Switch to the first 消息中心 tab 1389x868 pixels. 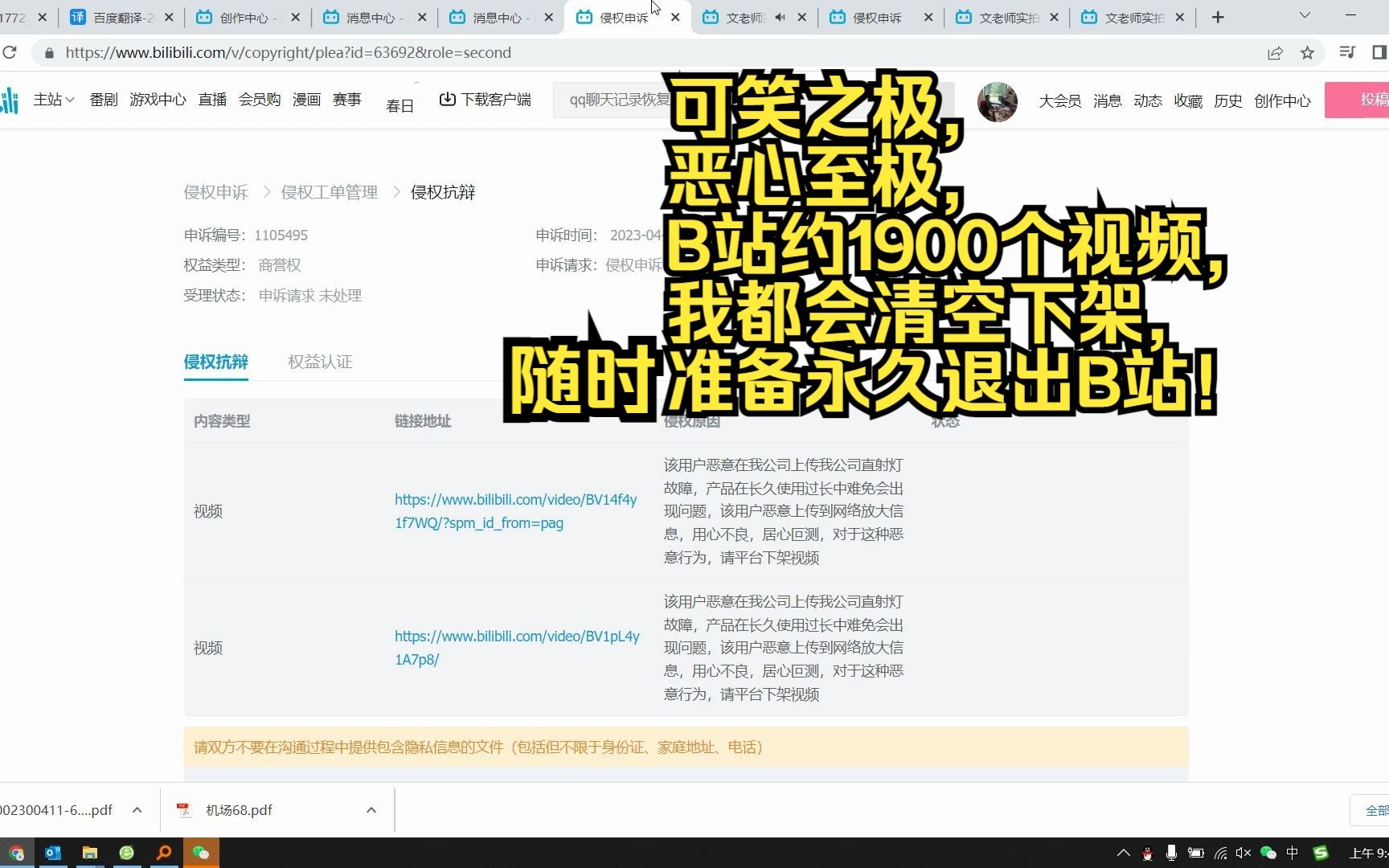(x=373, y=17)
